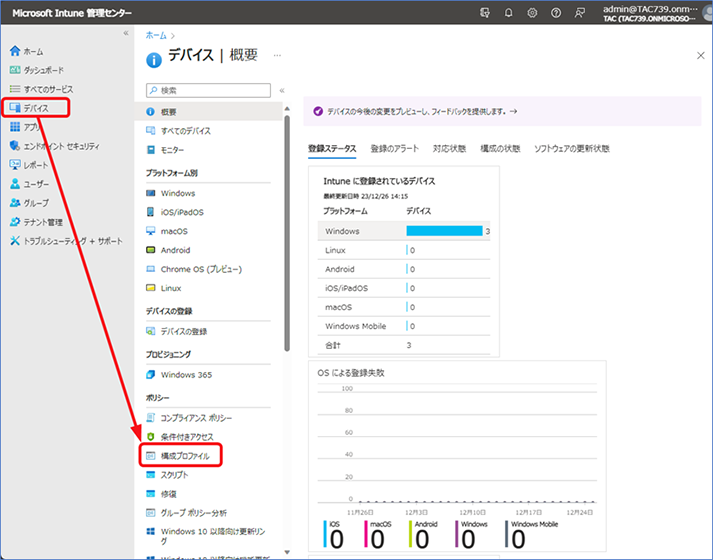The width and height of the screenshot is (713, 560).
Task: Open すべてのサービス in the left navigation
Action: pyautogui.click(x=41, y=89)
